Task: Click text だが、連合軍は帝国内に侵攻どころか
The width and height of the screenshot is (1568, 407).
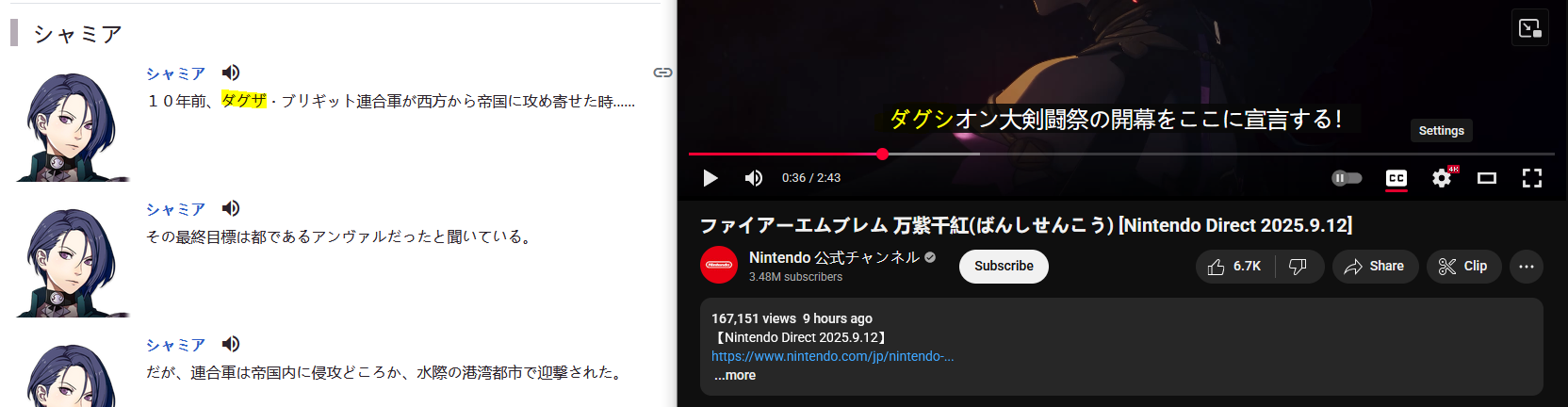Action: click(x=275, y=372)
